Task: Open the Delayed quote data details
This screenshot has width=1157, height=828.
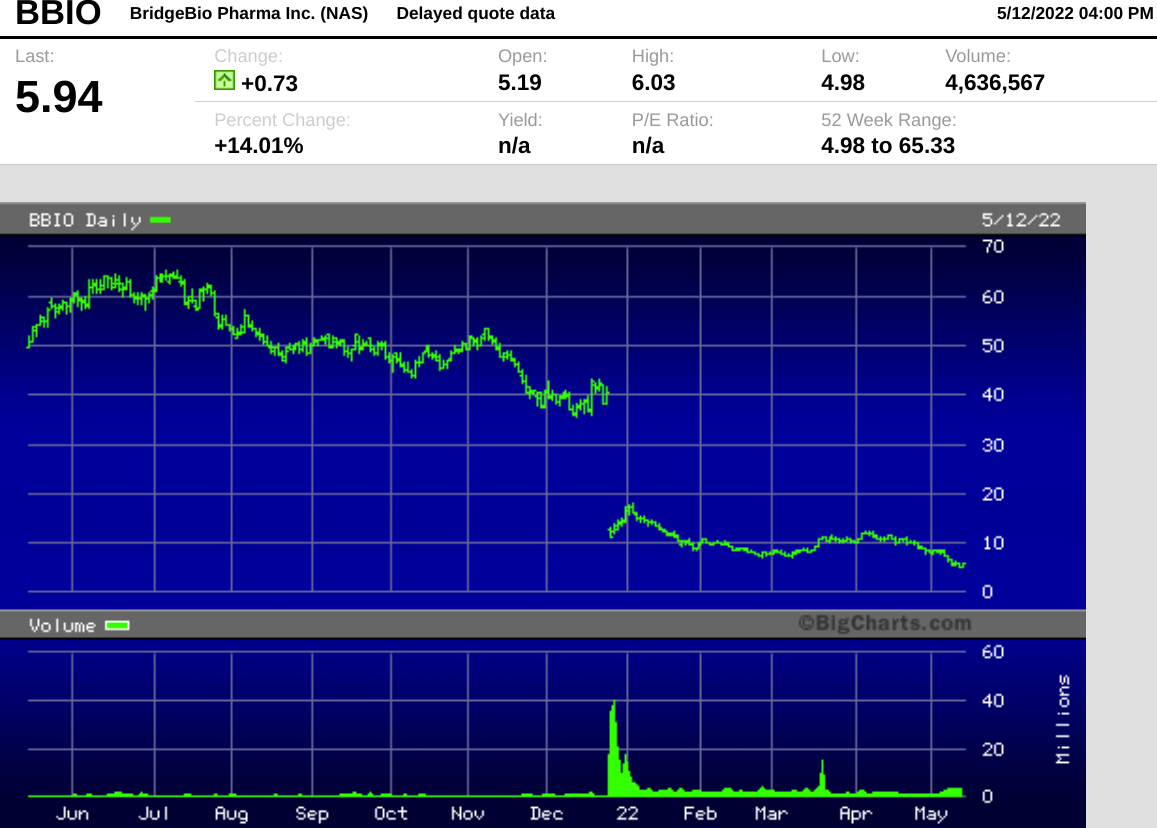Action: click(x=475, y=13)
